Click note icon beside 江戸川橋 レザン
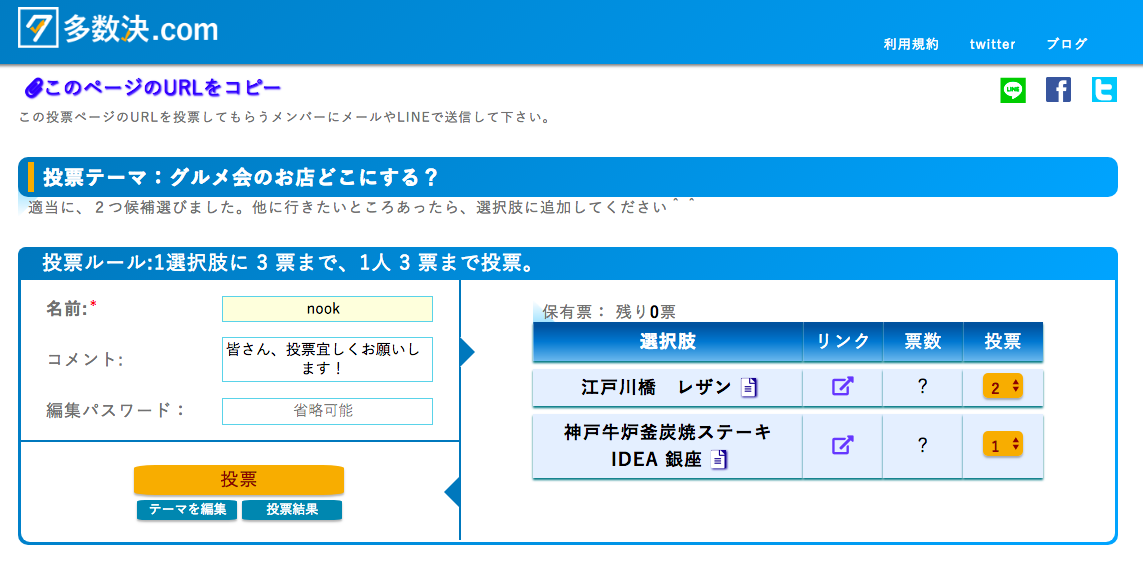 (750, 387)
